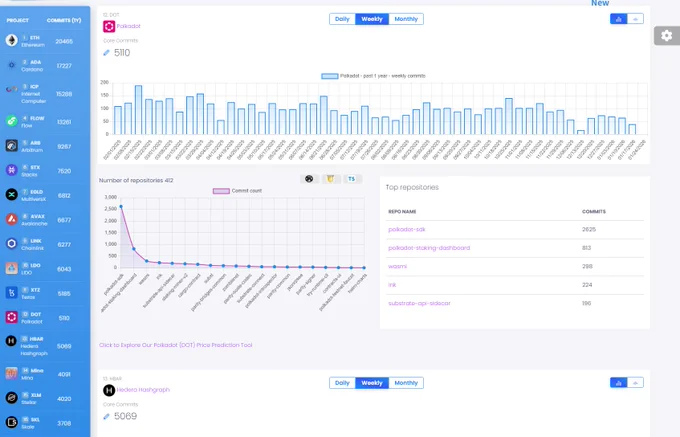This screenshot has width=680, height=437.
Task: Click pencil icon beside 5110 commits
Action: tap(106, 53)
